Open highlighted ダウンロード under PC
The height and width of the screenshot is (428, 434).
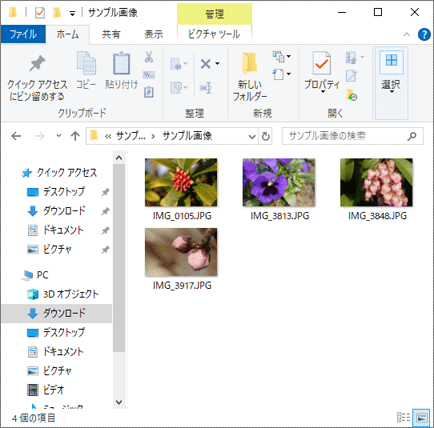pyautogui.click(x=57, y=313)
